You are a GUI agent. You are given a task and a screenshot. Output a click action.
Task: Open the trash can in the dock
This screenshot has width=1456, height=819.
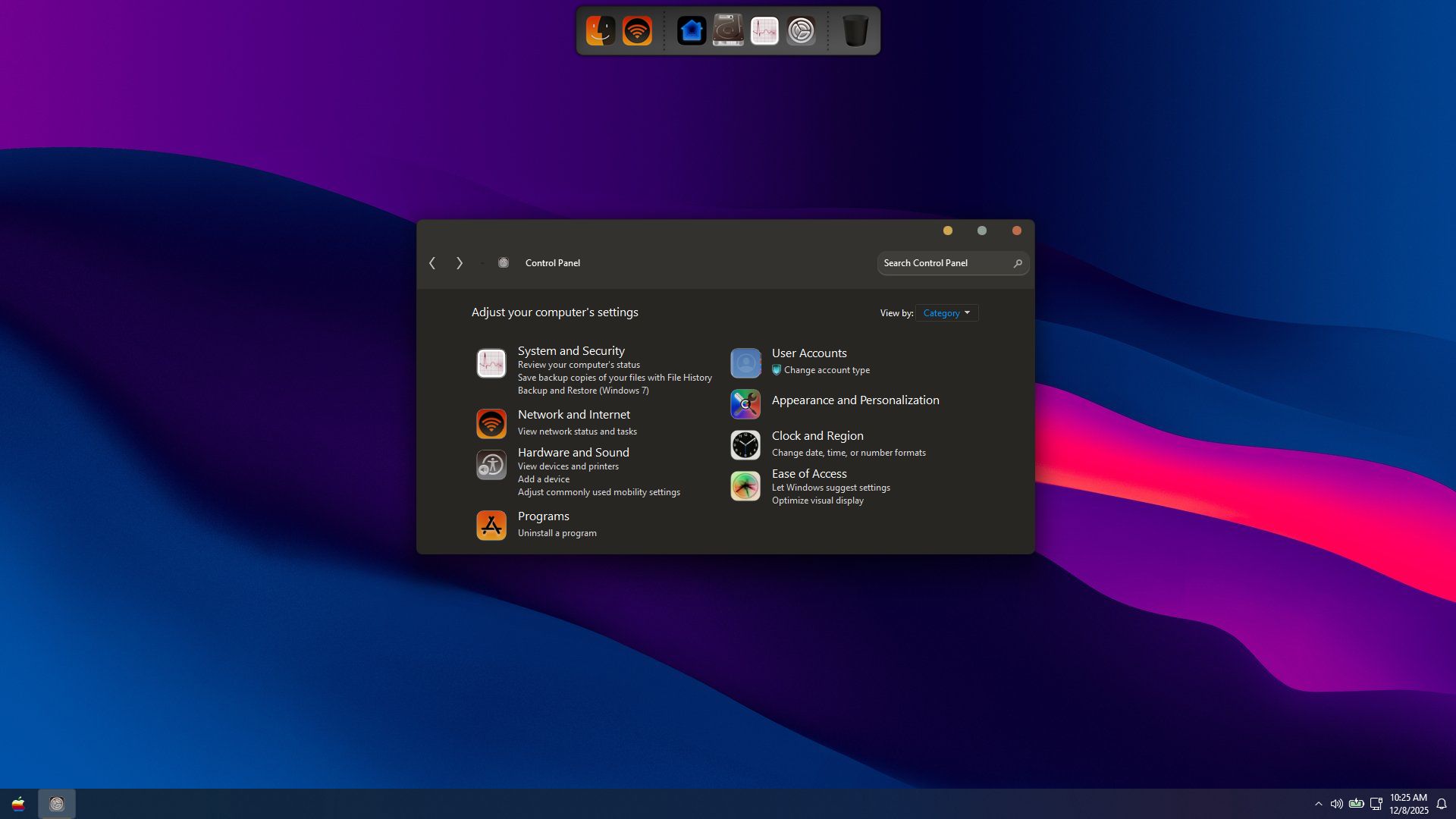pos(855,31)
